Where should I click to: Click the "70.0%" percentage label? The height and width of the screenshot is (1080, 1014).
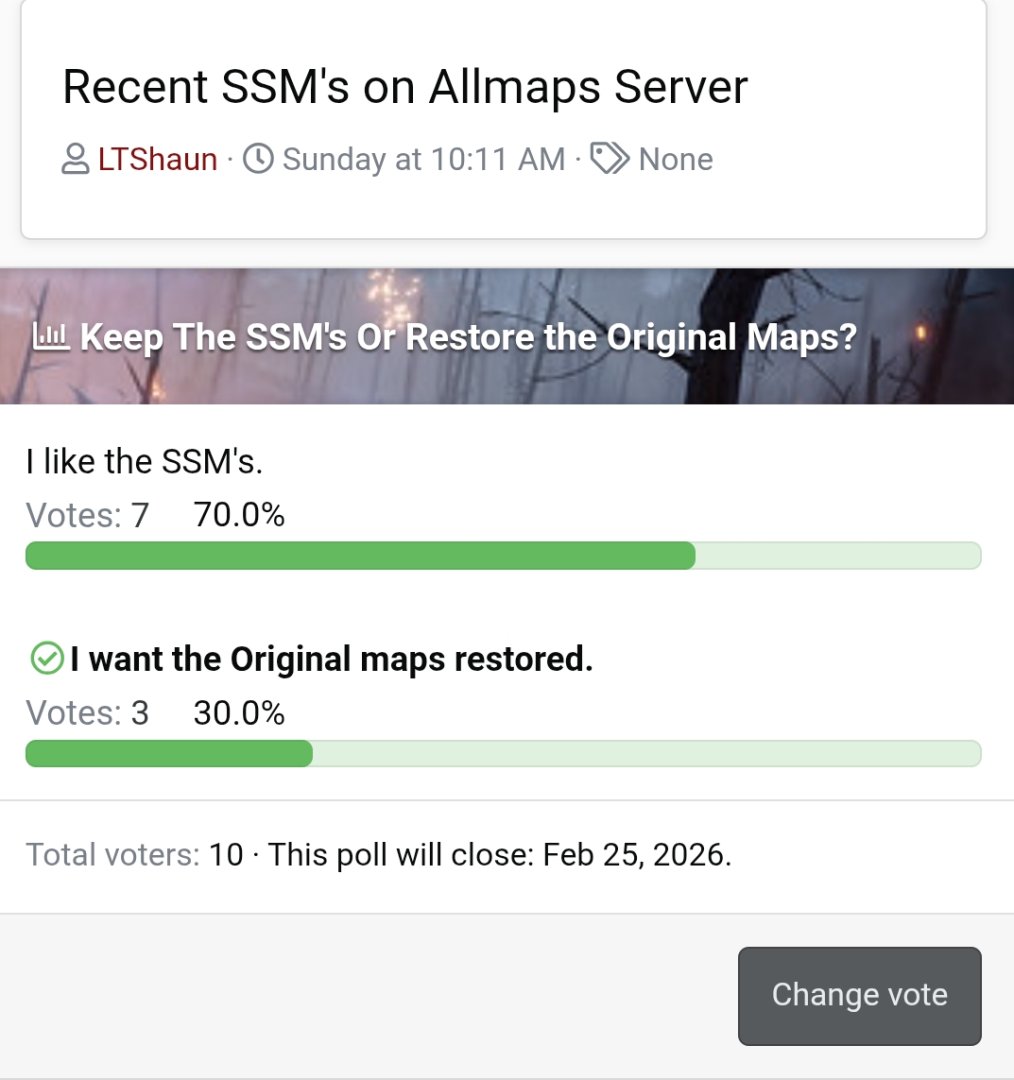[239, 515]
